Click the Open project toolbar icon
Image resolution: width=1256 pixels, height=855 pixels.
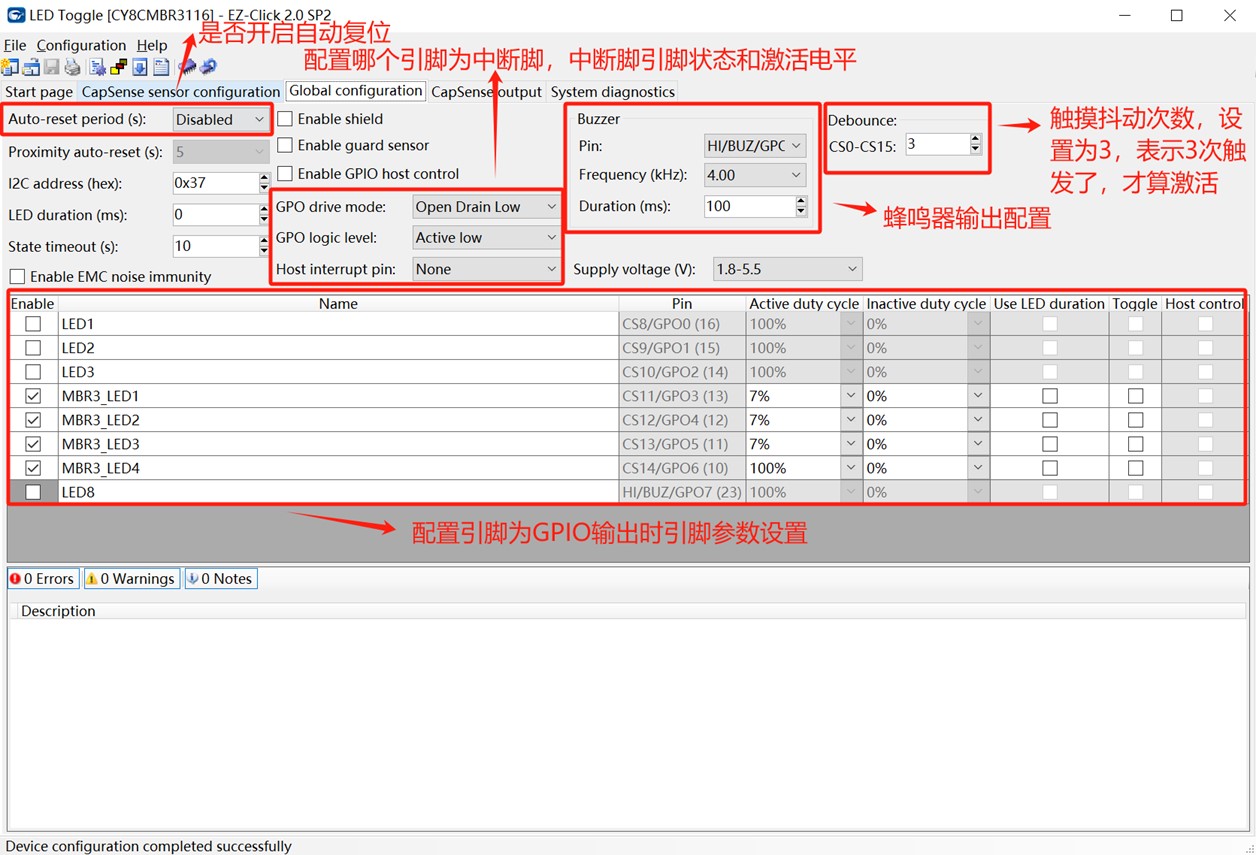point(31,67)
